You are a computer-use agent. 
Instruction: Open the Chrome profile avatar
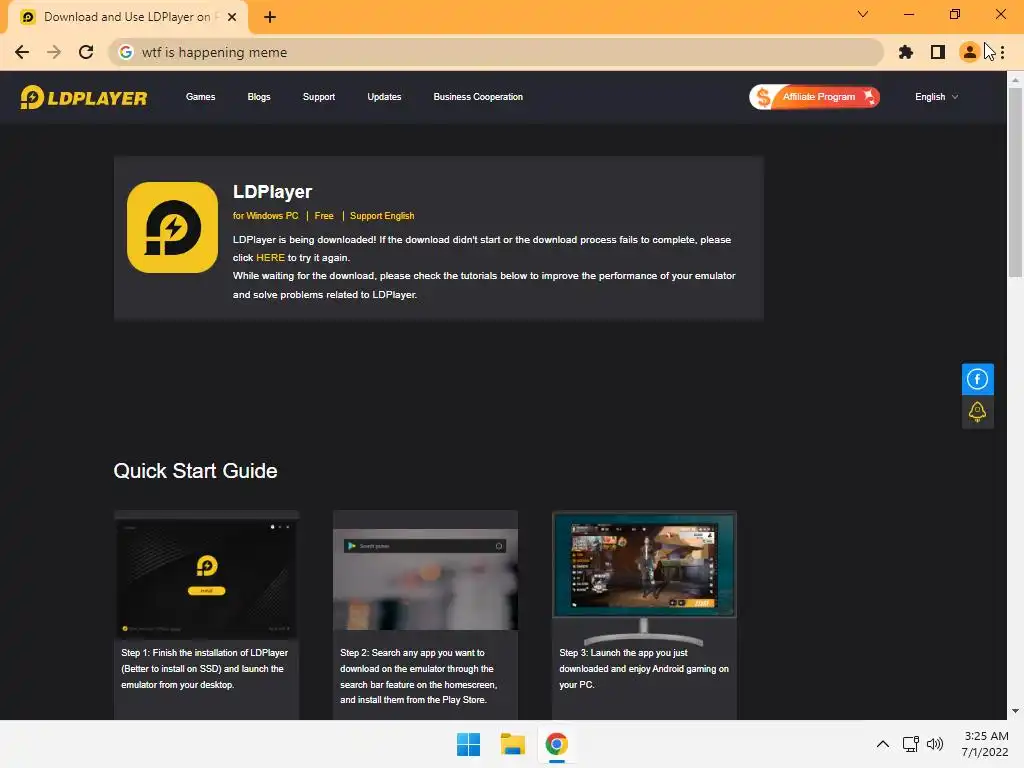[969, 52]
